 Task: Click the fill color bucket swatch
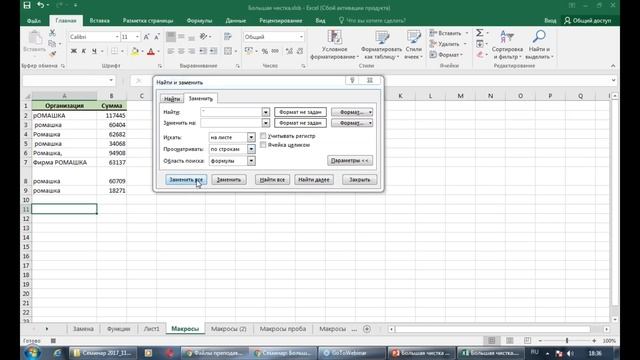click(134, 51)
